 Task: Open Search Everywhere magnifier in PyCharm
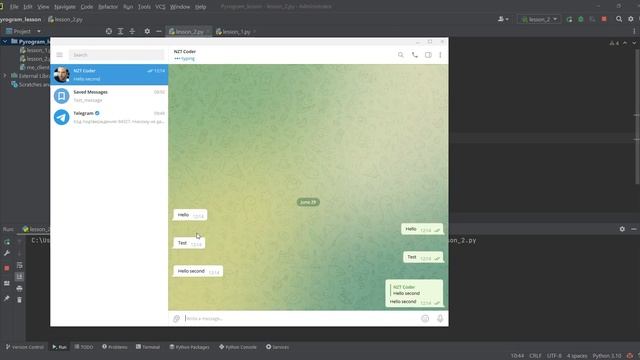coord(619,19)
